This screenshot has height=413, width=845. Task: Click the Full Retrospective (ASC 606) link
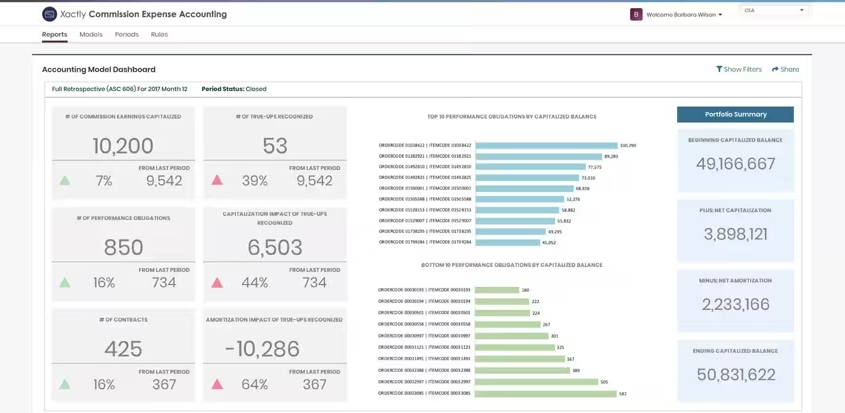pos(120,89)
